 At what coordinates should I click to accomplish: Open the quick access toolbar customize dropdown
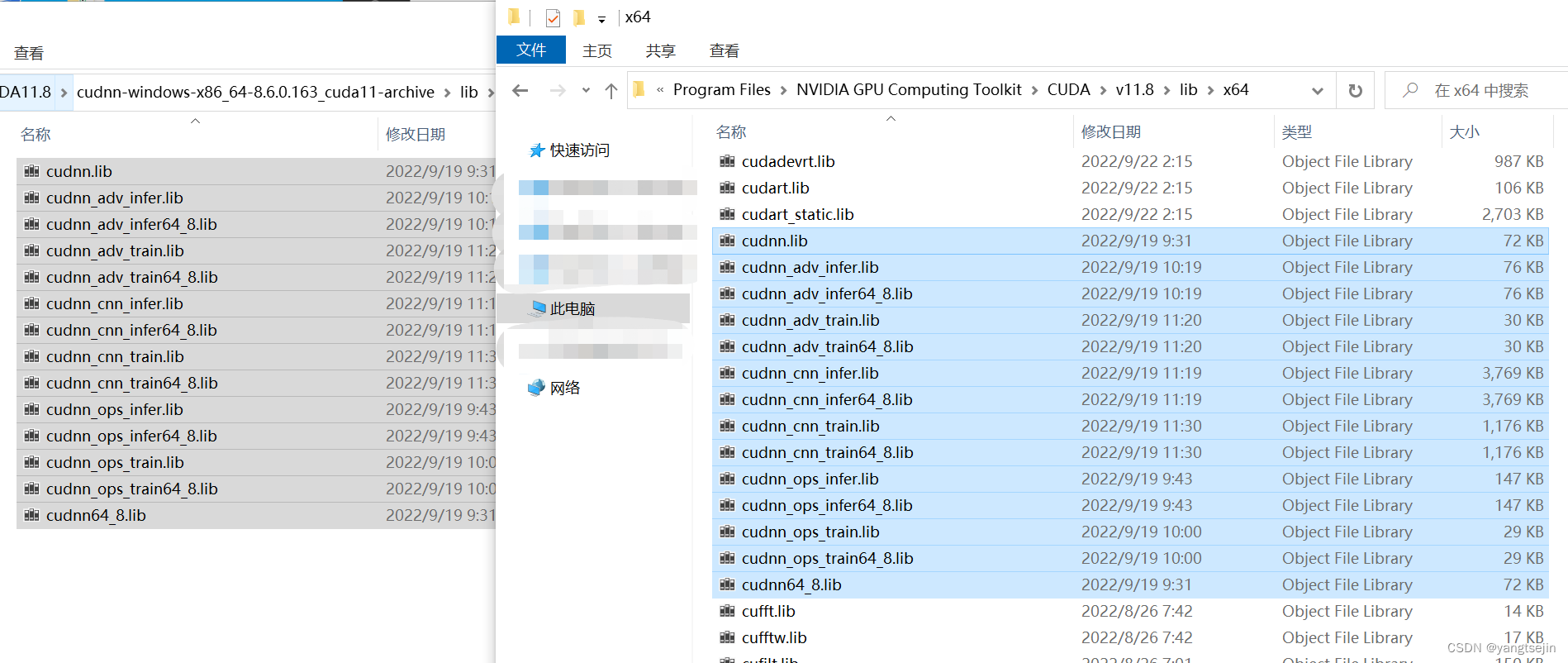coord(601,19)
